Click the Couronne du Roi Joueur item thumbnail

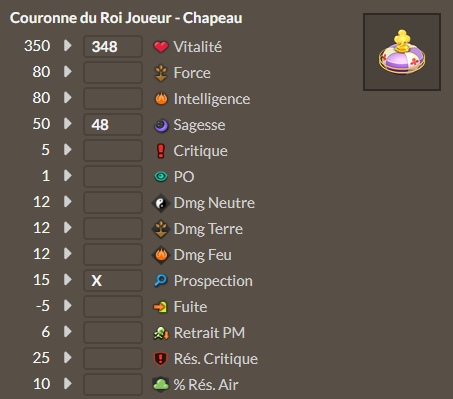[x=402, y=52]
